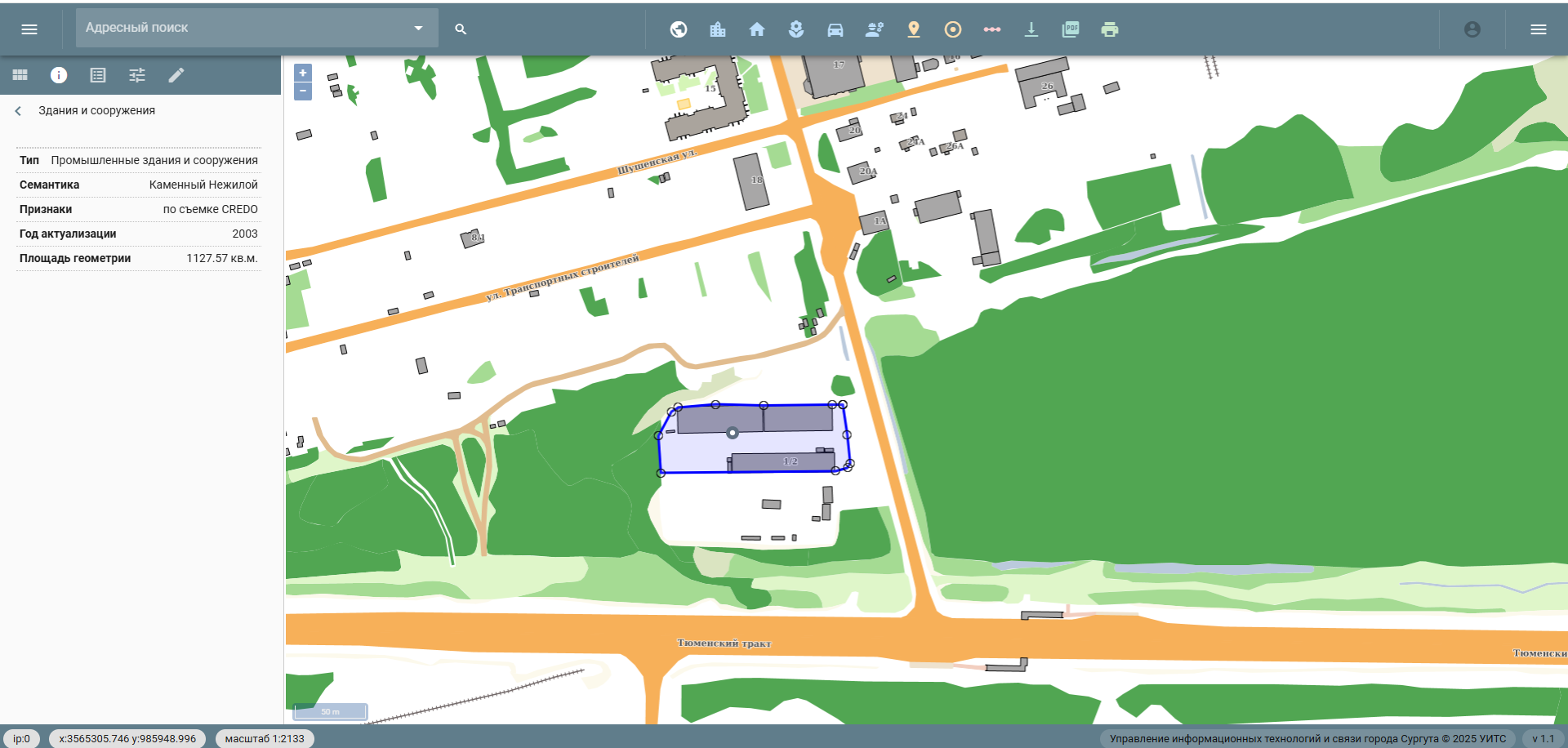Print the map with printer icon
Screen dimensions: 1568x748
[x=1109, y=29]
